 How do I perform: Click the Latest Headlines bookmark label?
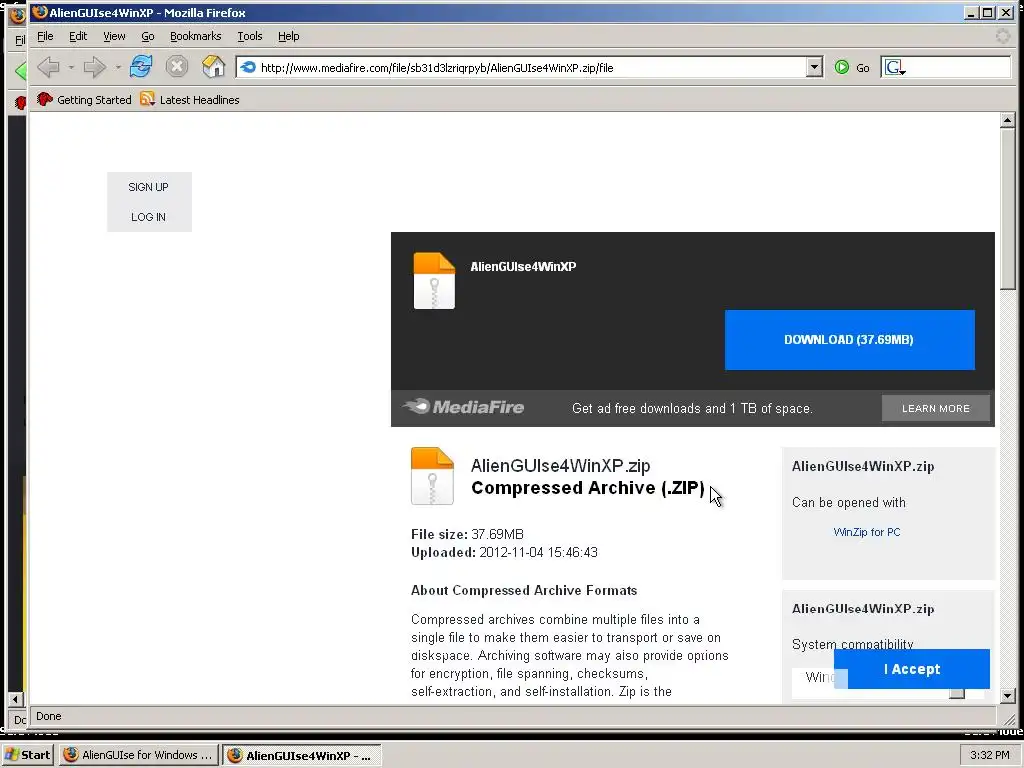[199, 100]
